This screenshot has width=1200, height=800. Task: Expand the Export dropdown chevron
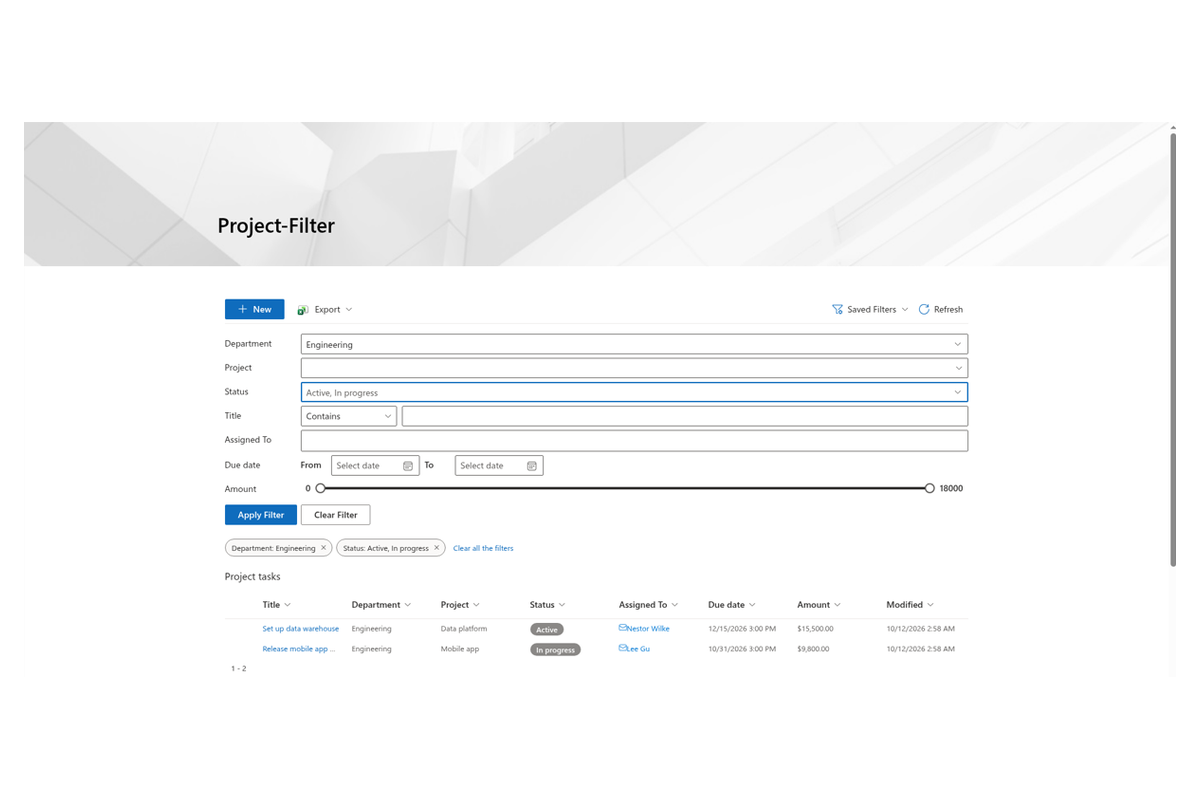(349, 310)
